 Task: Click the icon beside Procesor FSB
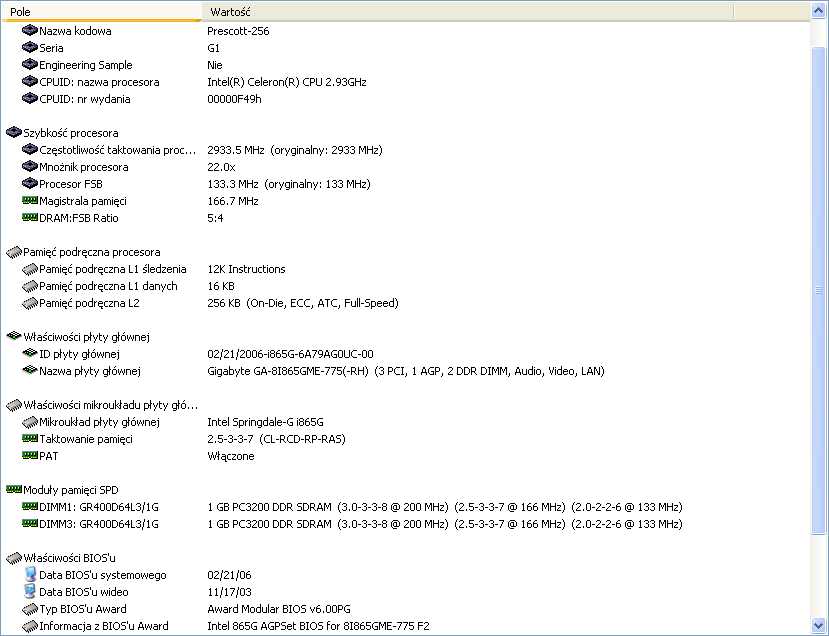30,184
